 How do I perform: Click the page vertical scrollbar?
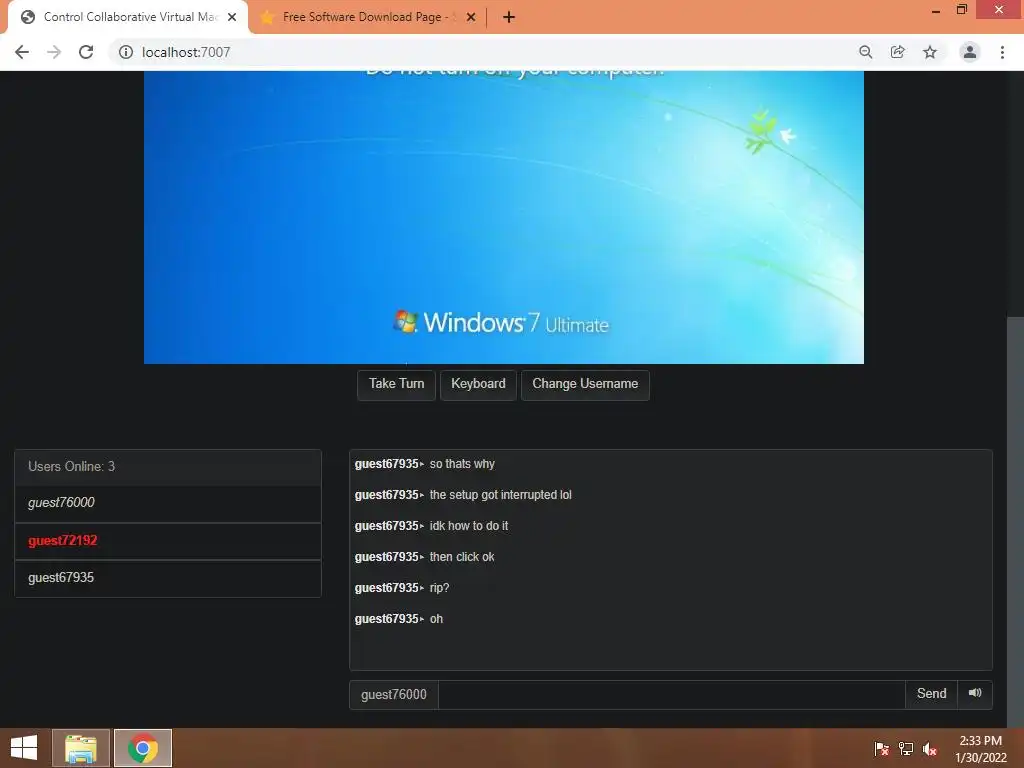pos(1015,522)
